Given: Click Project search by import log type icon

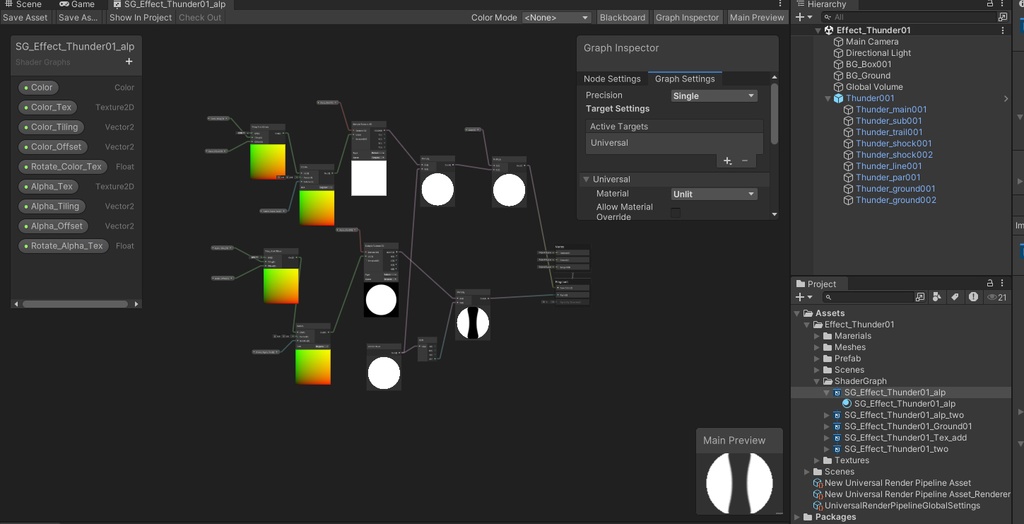Looking at the screenshot, I should [x=973, y=297].
